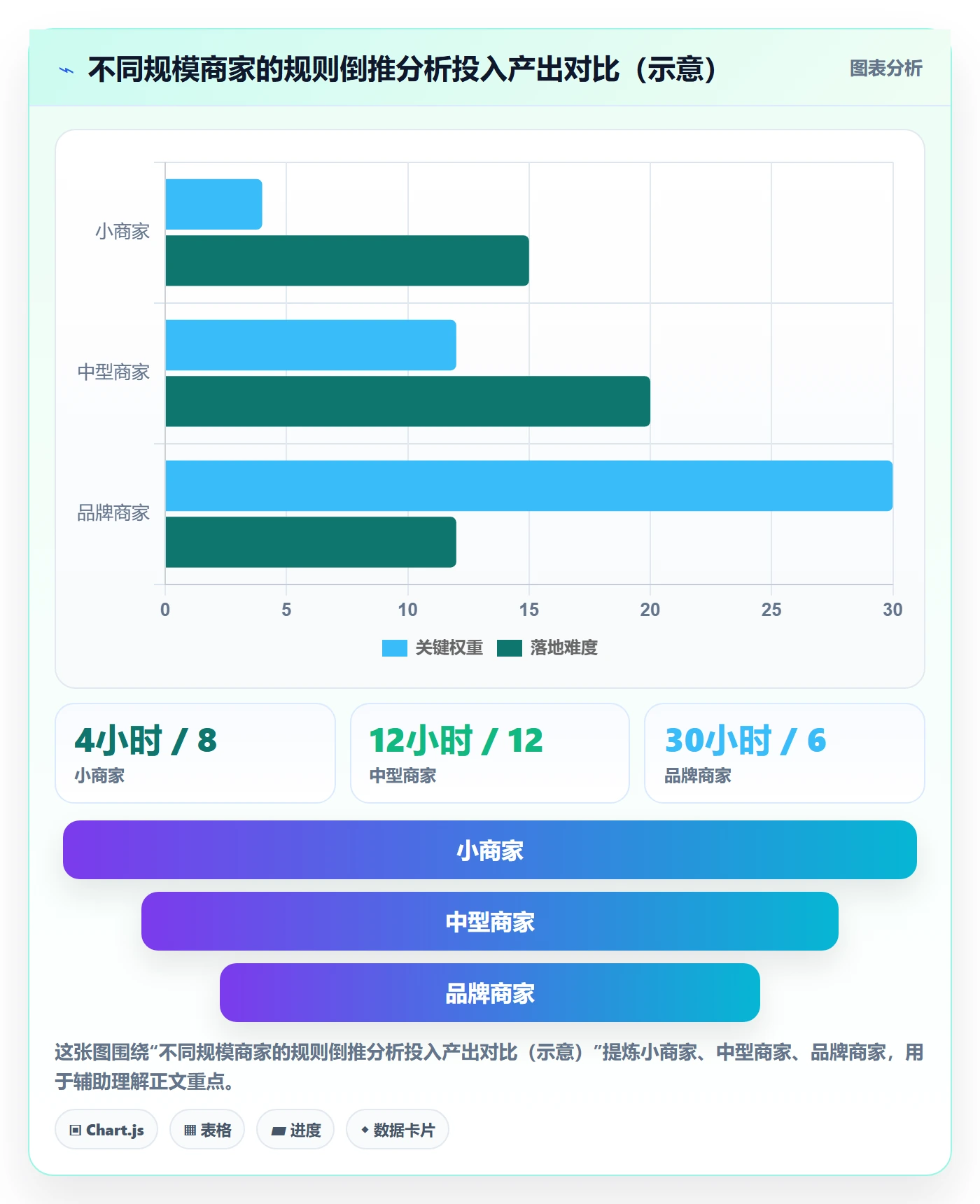Click the x-axis tick label 30

click(892, 610)
